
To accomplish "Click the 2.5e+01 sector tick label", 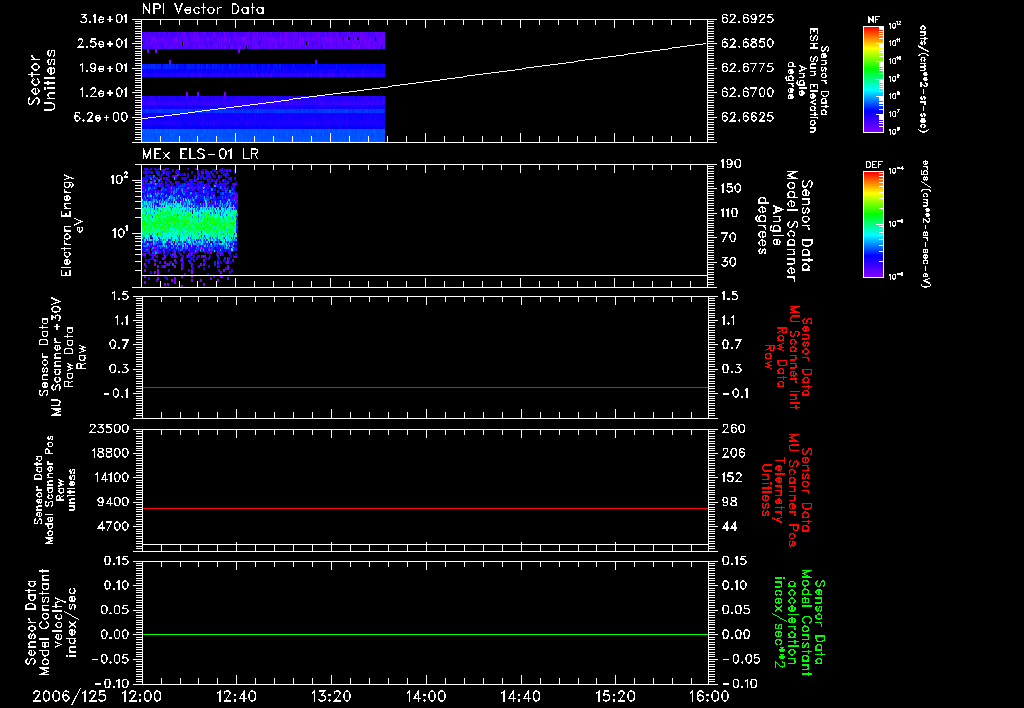I will 103,43.
